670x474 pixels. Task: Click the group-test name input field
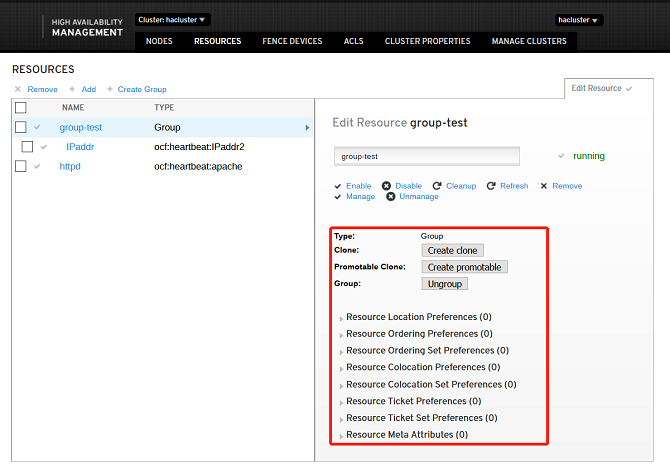(x=426, y=156)
